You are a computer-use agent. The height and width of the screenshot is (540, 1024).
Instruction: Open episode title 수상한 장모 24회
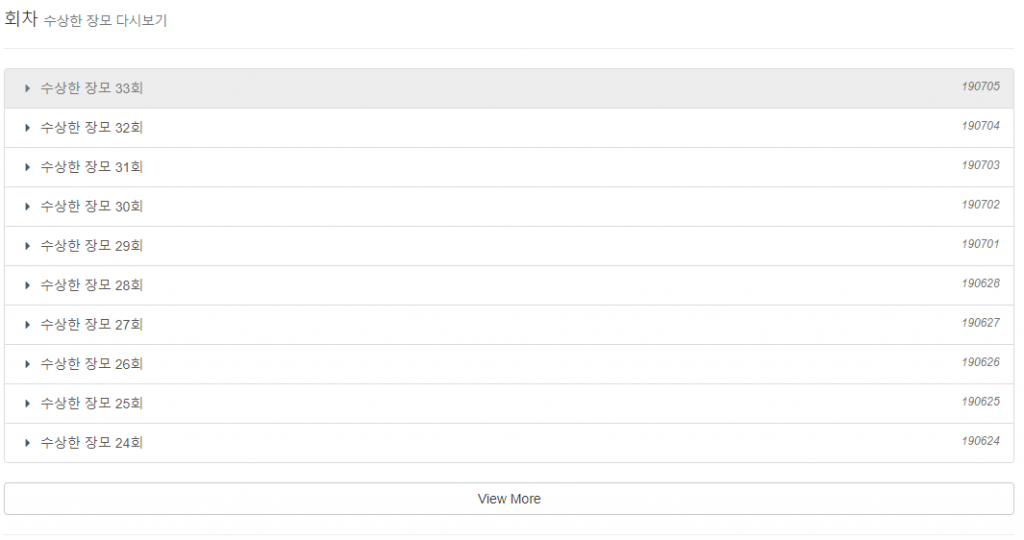(92, 442)
